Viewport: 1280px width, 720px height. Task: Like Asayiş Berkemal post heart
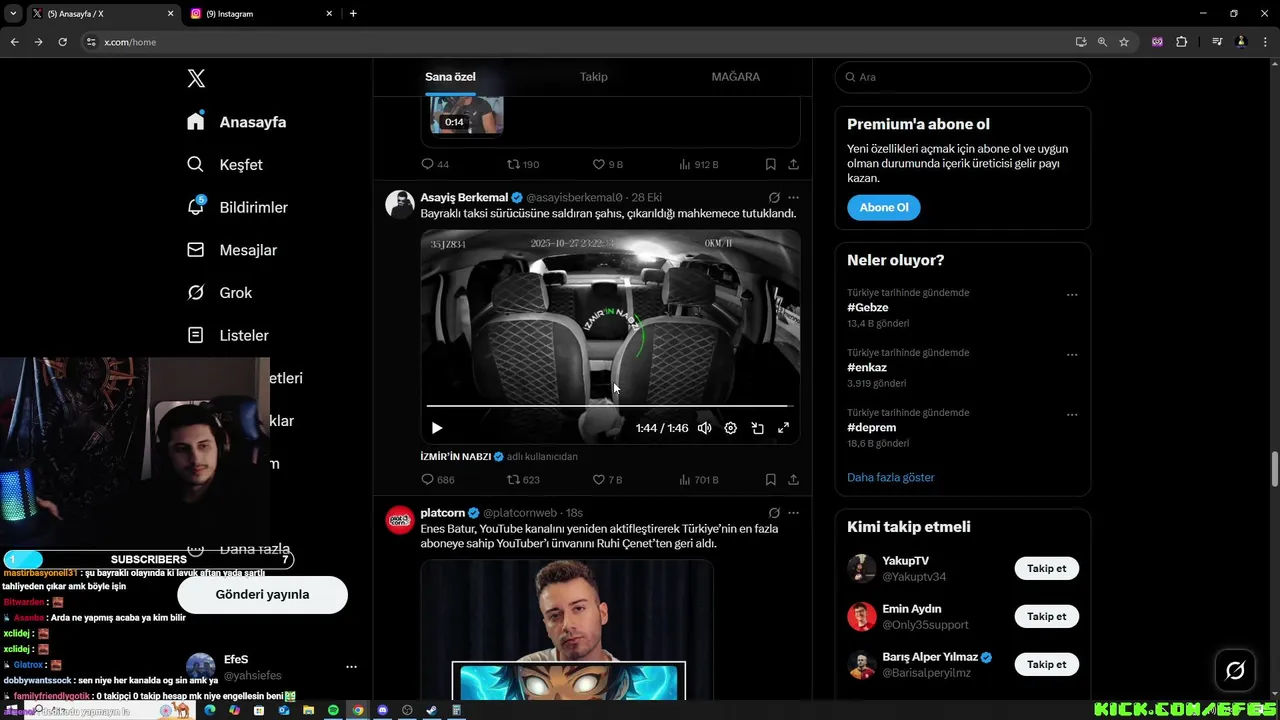click(599, 480)
